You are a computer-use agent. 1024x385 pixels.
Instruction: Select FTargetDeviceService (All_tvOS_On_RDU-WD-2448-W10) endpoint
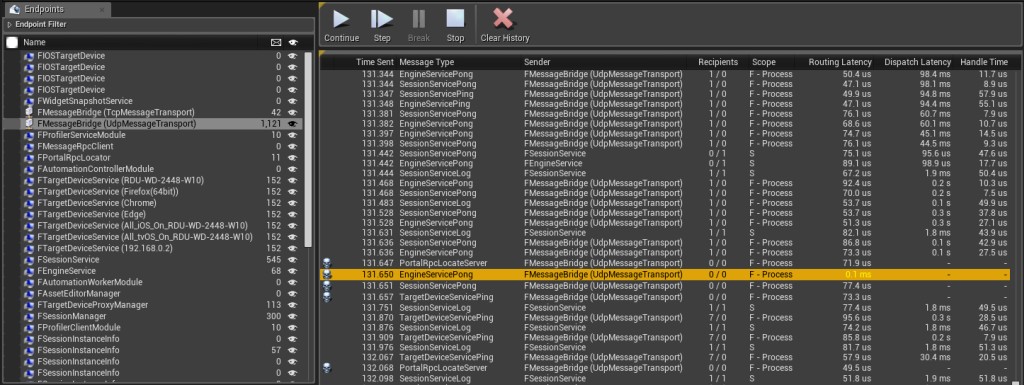coord(152,237)
